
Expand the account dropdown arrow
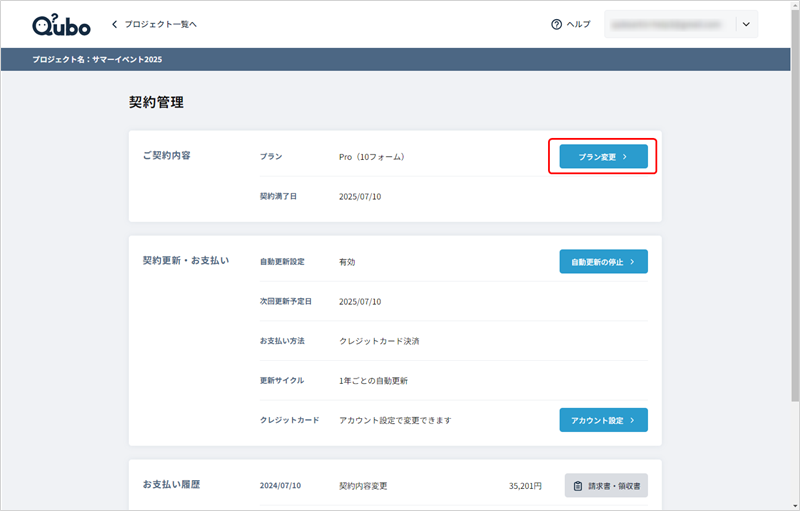click(745, 24)
